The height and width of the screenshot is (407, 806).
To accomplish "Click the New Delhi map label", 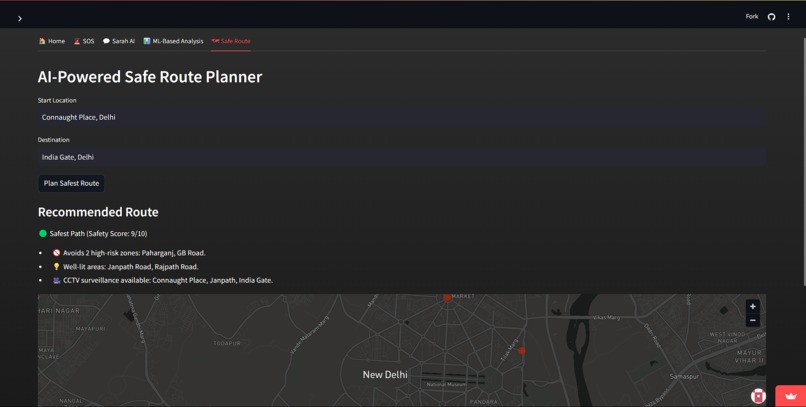I will pos(385,375).
